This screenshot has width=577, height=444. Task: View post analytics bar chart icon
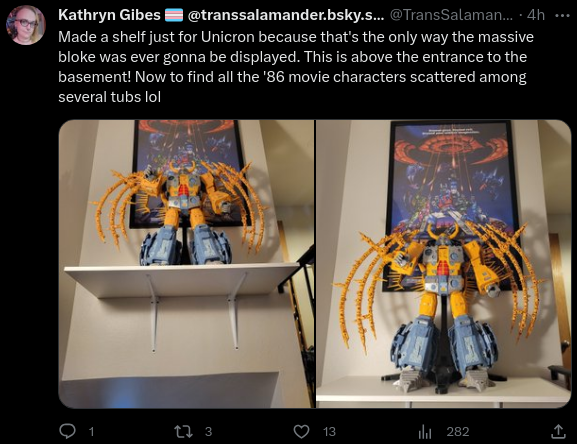pos(425,431)
